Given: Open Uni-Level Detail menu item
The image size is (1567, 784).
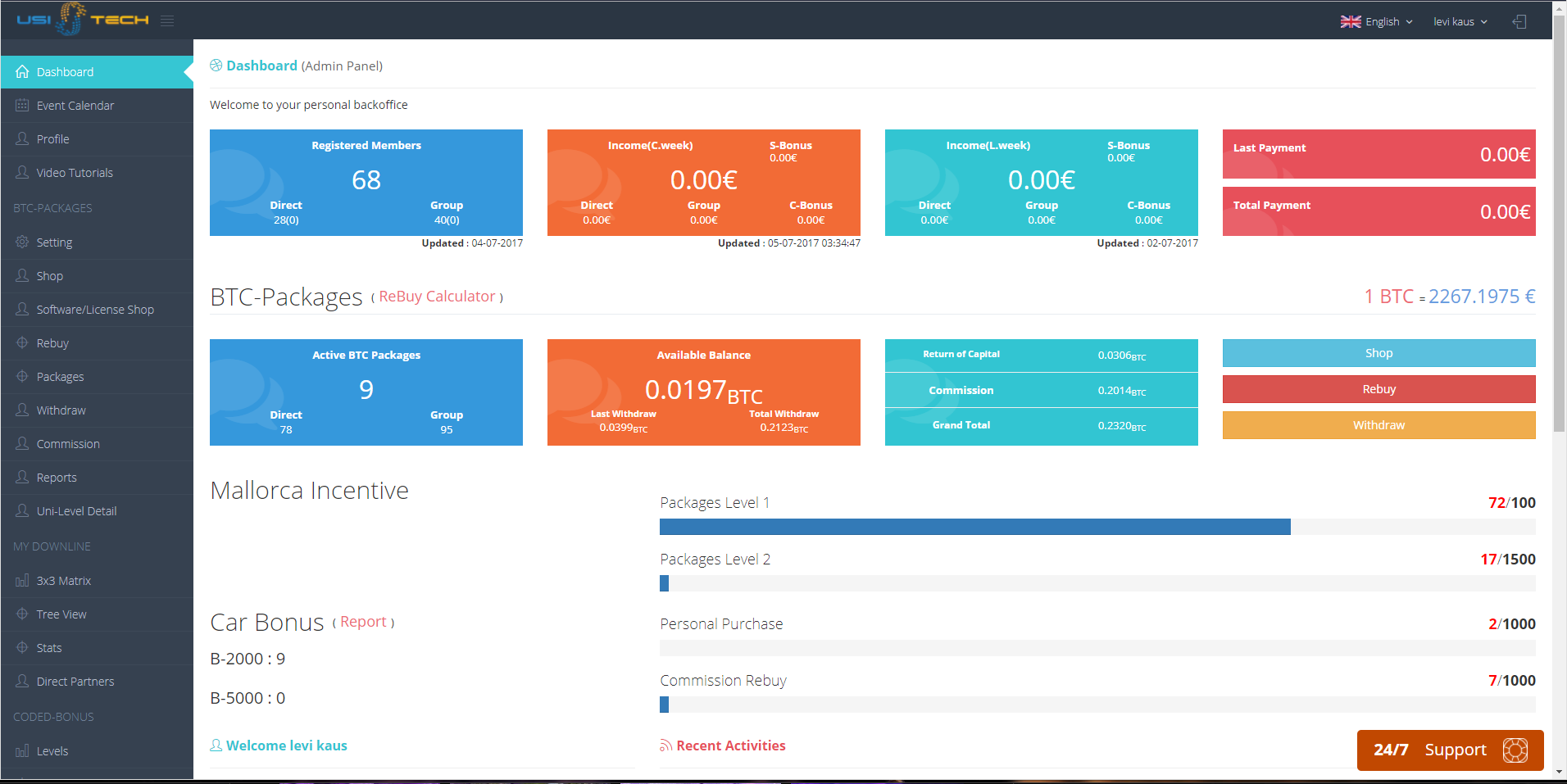Looking at the screenshot, I should (97, 511).
